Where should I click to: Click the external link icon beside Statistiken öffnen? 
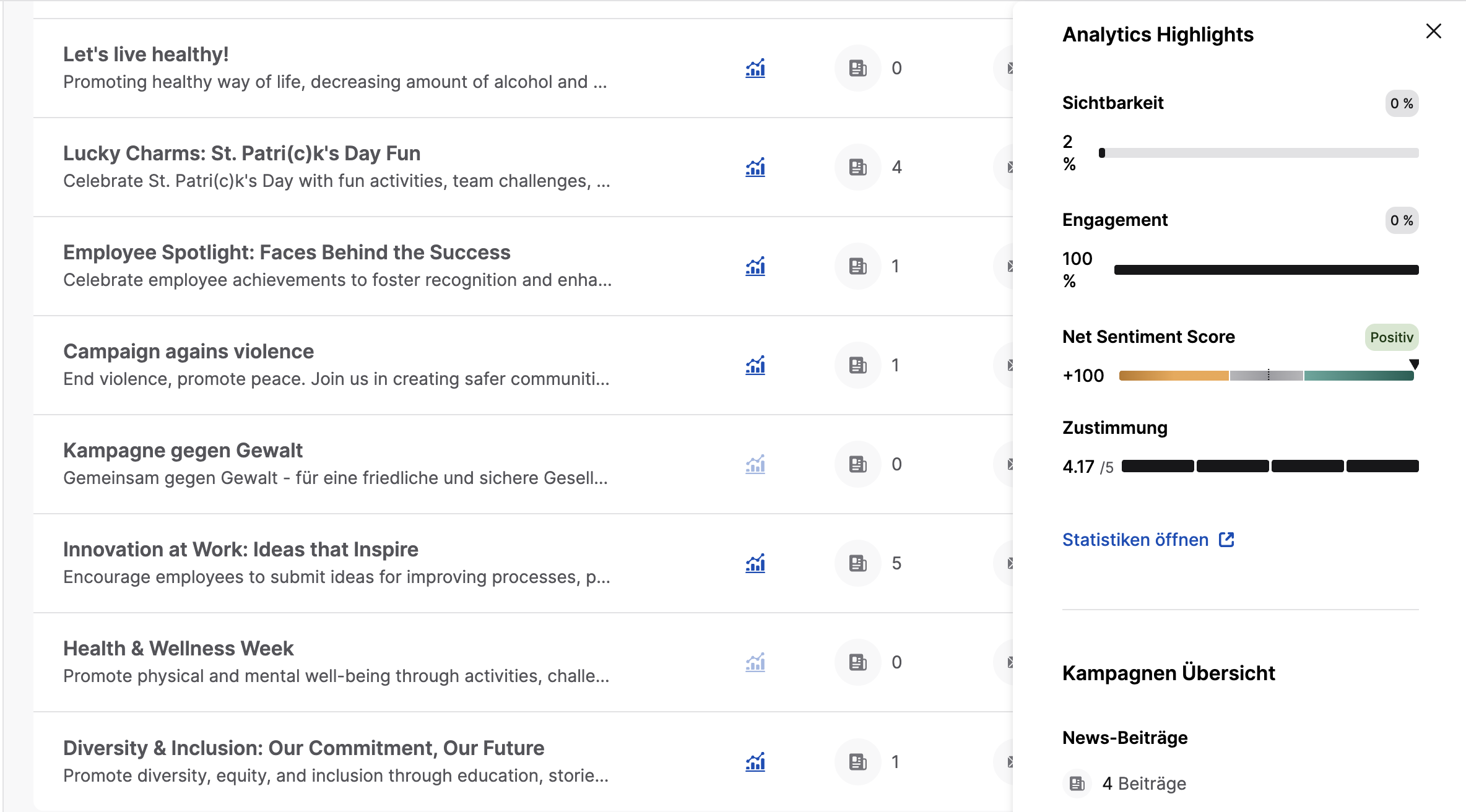pos(1226,540)
